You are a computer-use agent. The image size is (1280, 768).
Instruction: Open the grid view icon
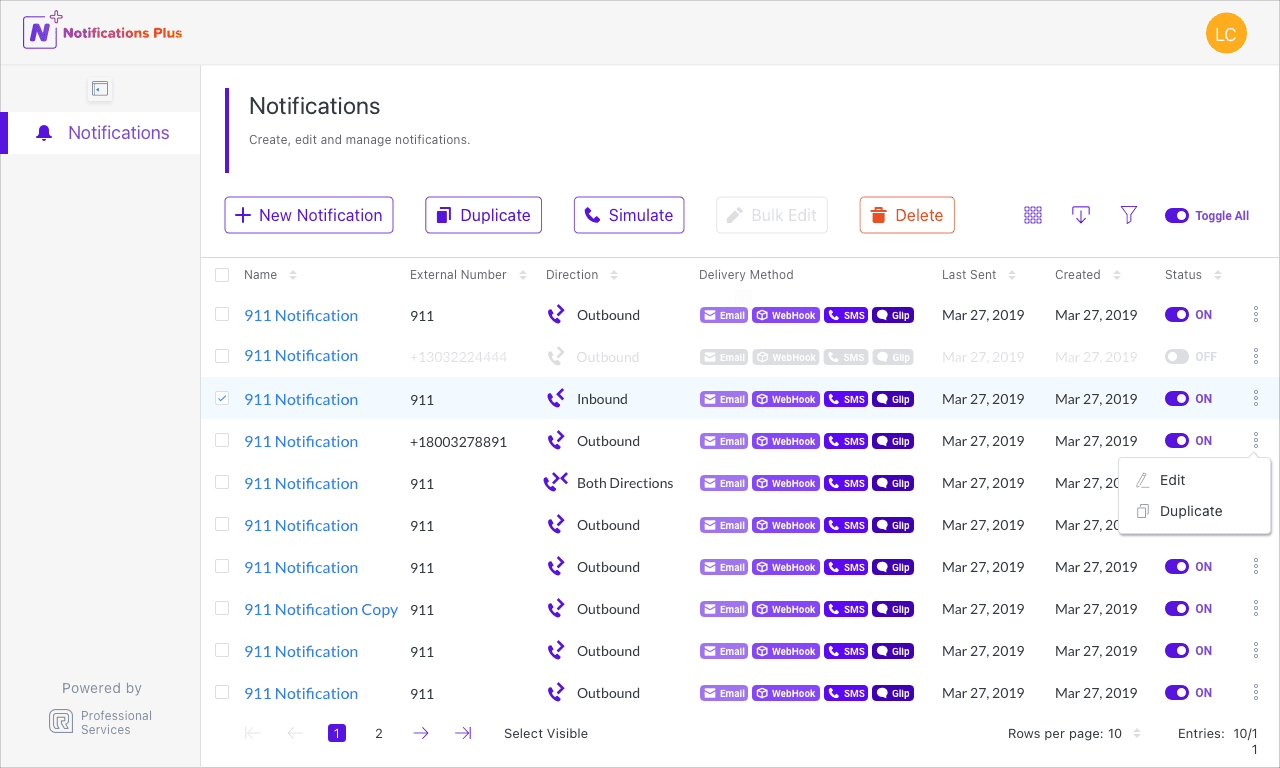pos(1033,215)
